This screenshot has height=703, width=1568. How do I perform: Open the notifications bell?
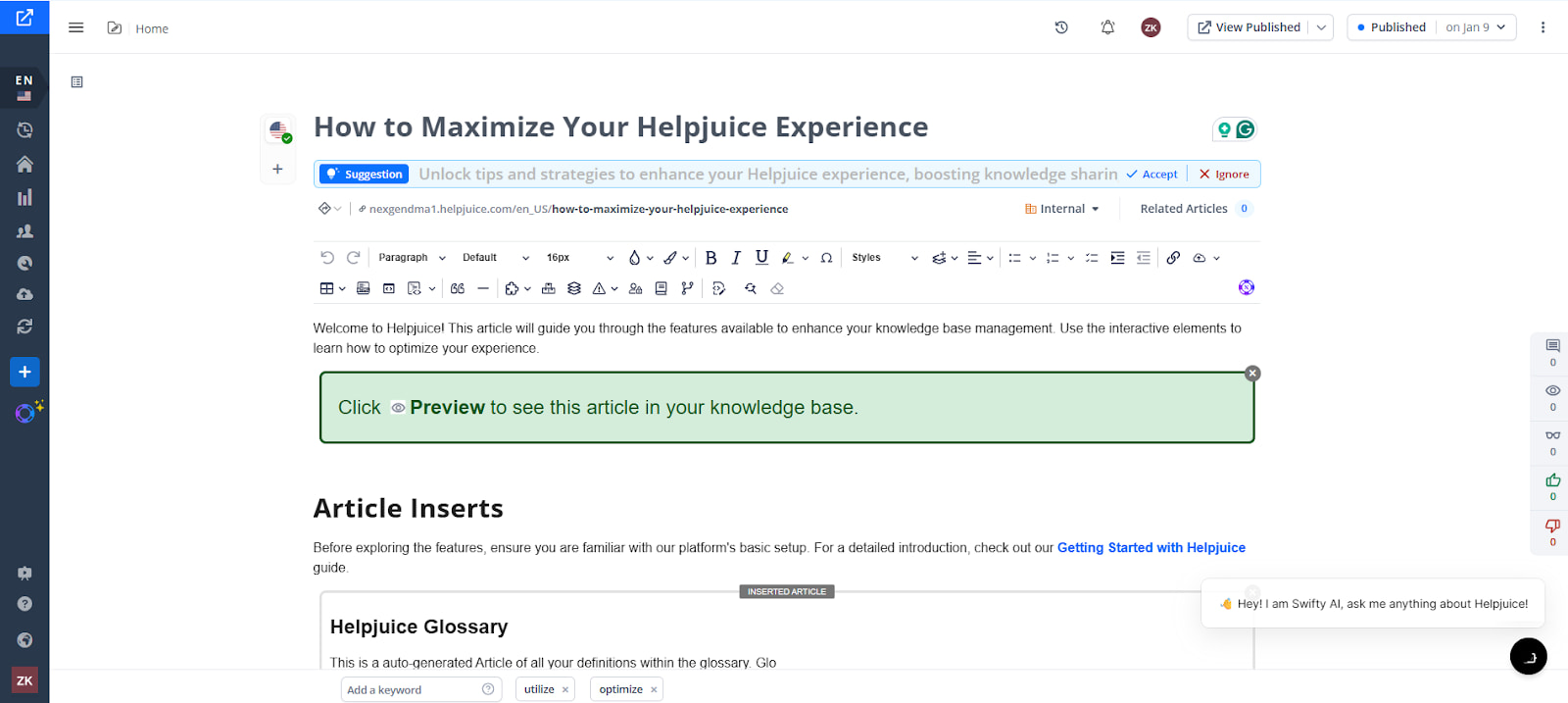[x=1107, y=27]
